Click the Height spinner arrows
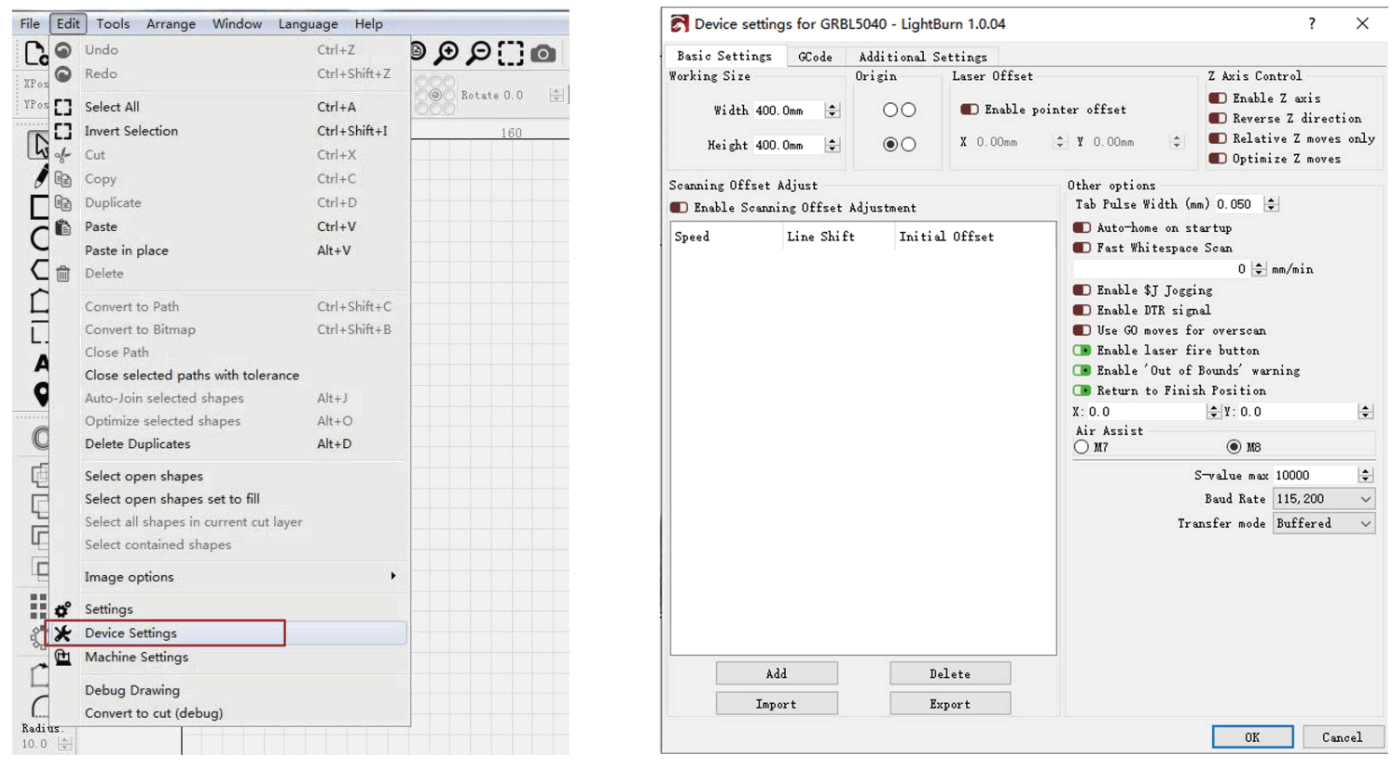This screenshot has height=766, width=1393. coord(832,145)
